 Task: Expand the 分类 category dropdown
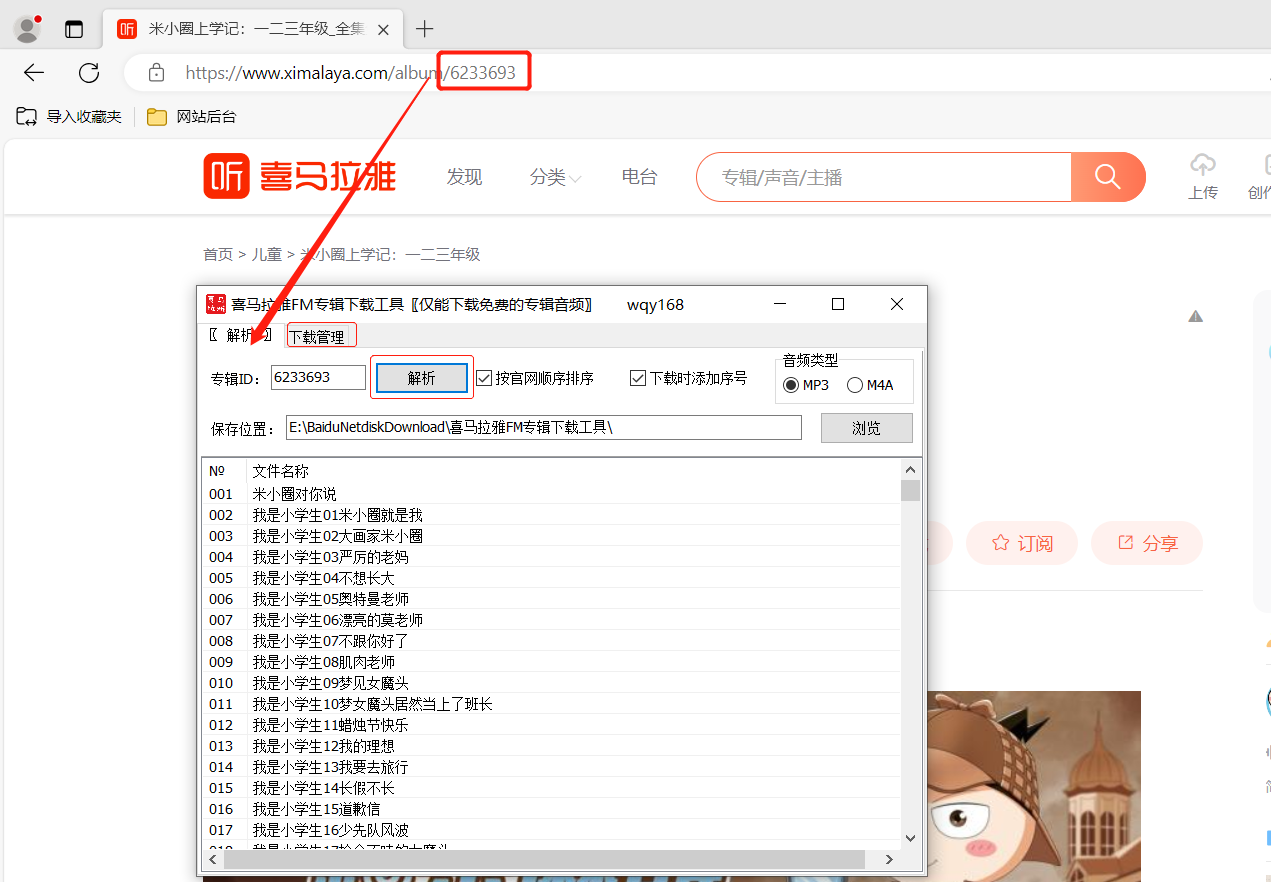[x=555, y=177]
